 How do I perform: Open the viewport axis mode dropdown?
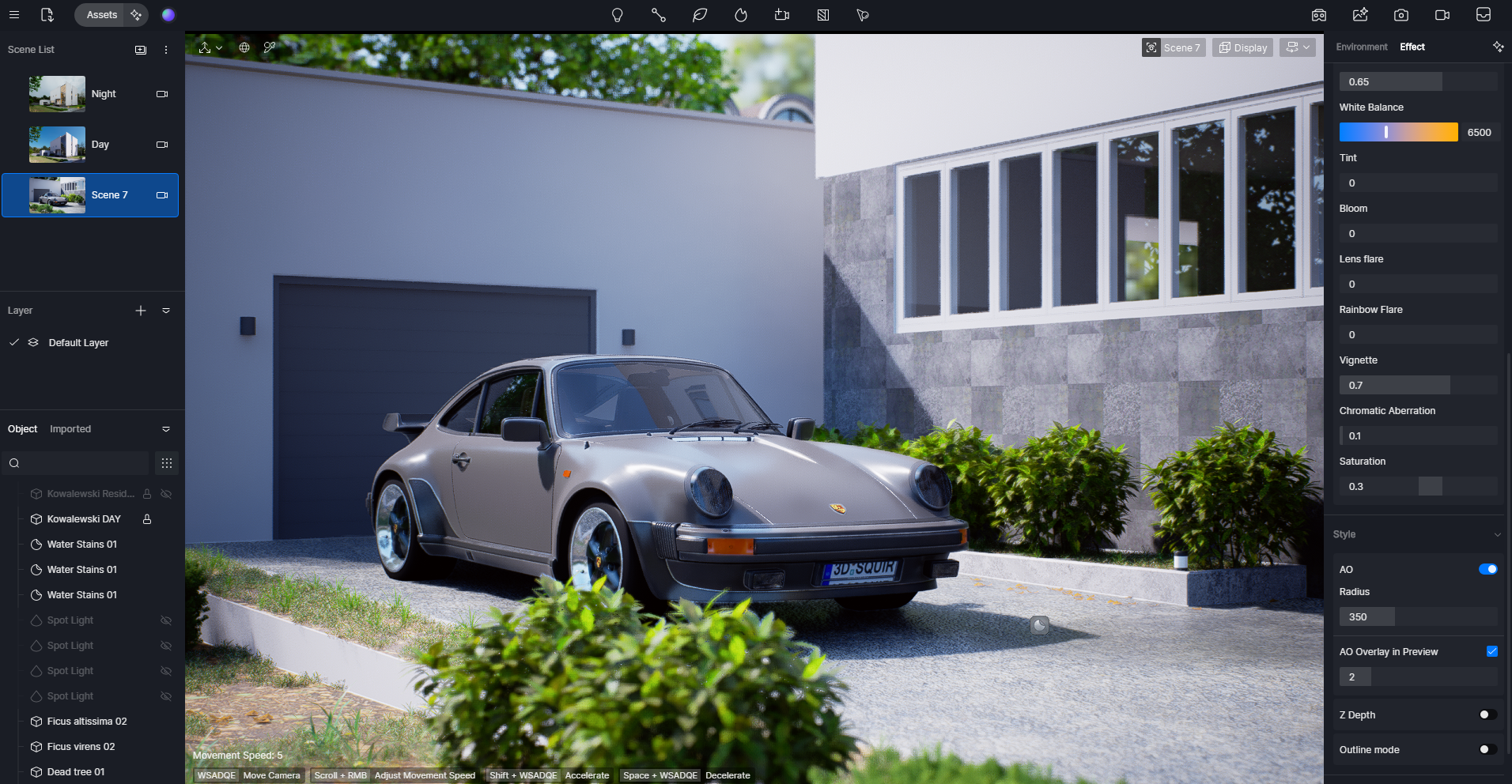pos(210,47)
